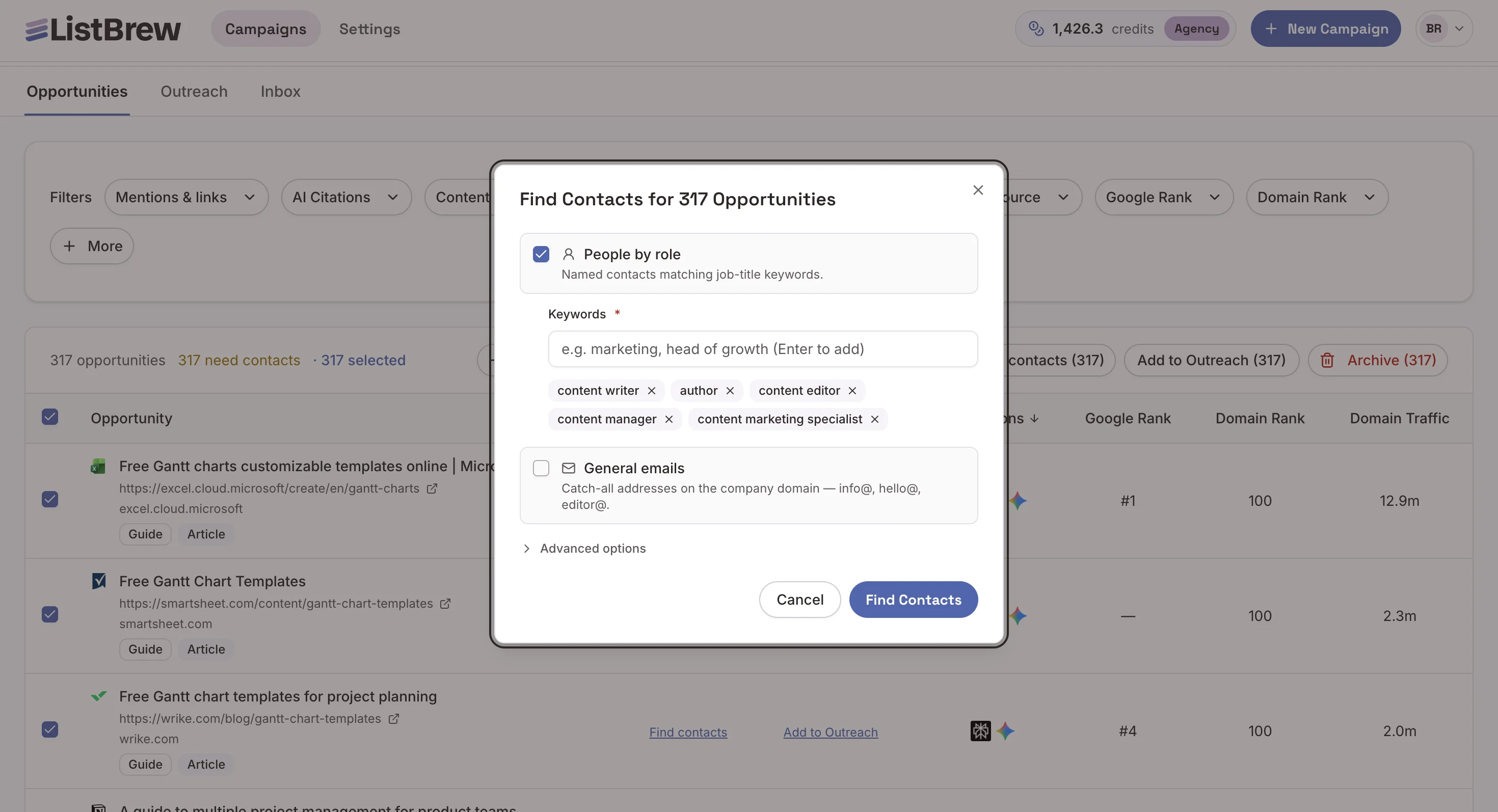Click the Gemini star icon in wrike row
The width and height of the screenshot is (1498, 812).
(x=1005, y=730)
